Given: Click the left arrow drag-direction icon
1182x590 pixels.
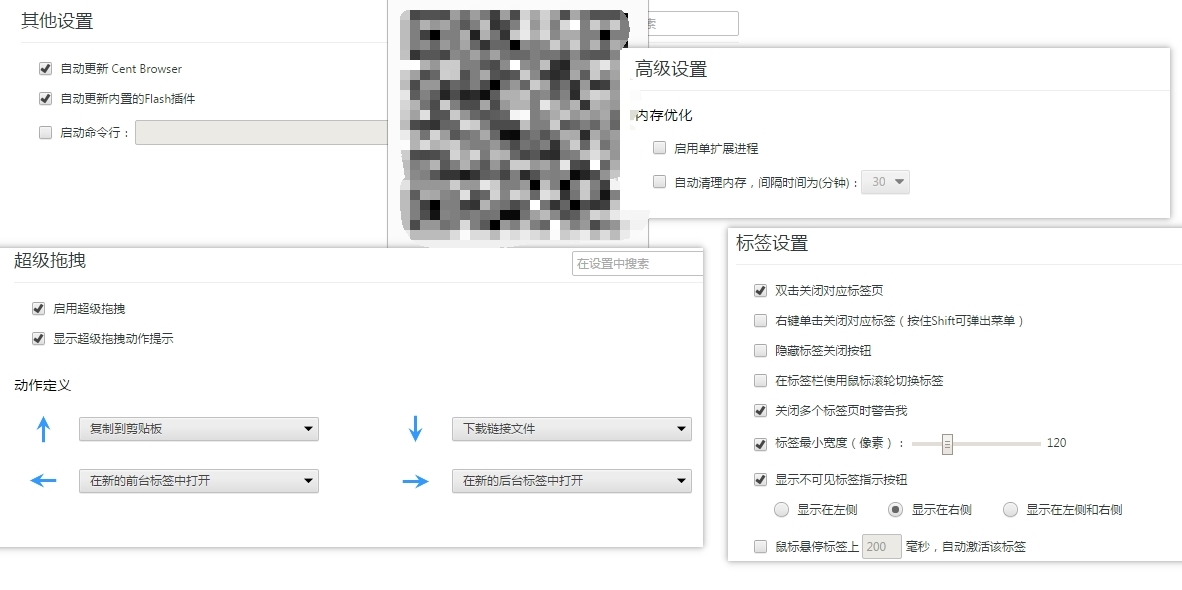Looking at the screenshot, I should (43, 481).
